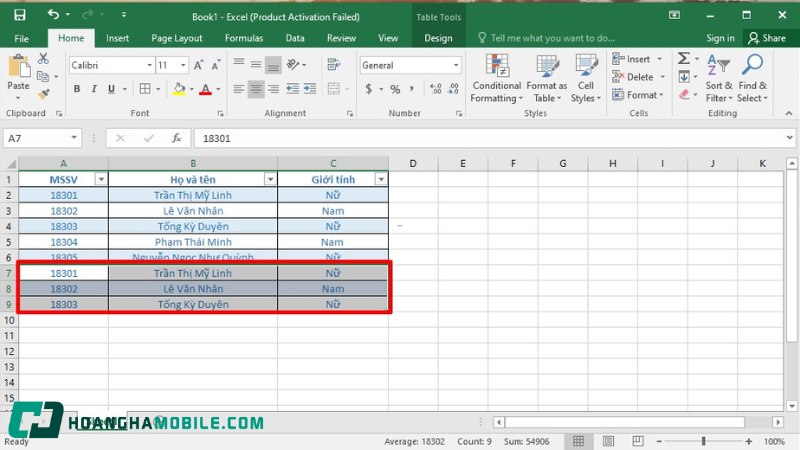This screenshot has width=800, height=450.
Task: Open Format as Table gallery
Action: (546, 78)
